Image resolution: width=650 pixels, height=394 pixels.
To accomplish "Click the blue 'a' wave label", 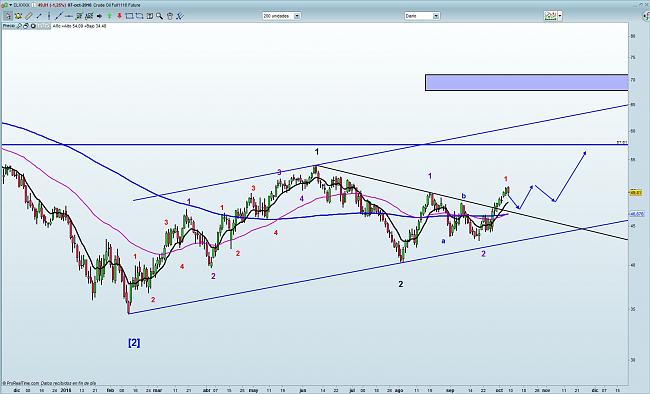I will point(443,241).
